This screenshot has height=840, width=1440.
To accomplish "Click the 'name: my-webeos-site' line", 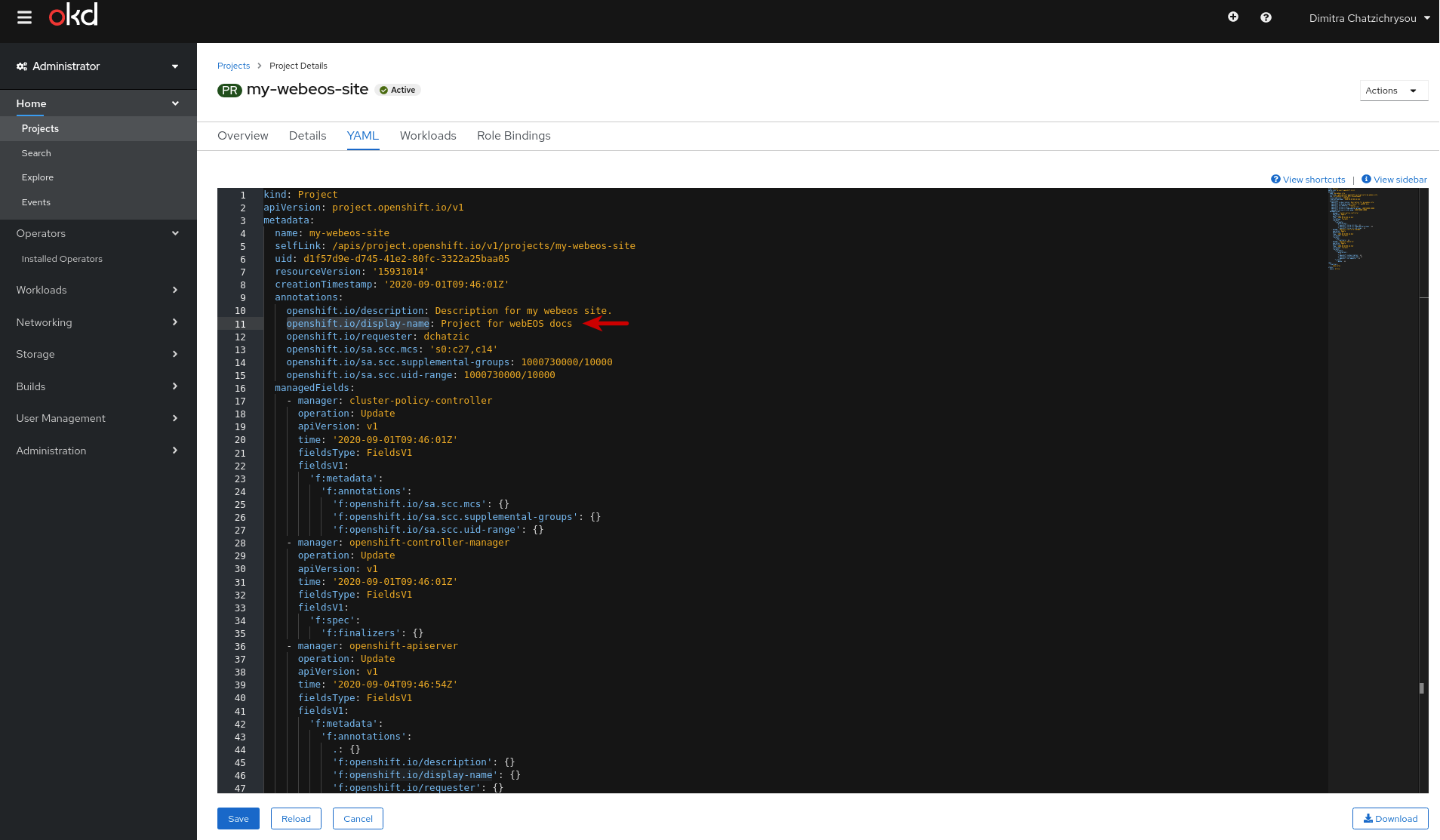I will (x=332, y=233).
